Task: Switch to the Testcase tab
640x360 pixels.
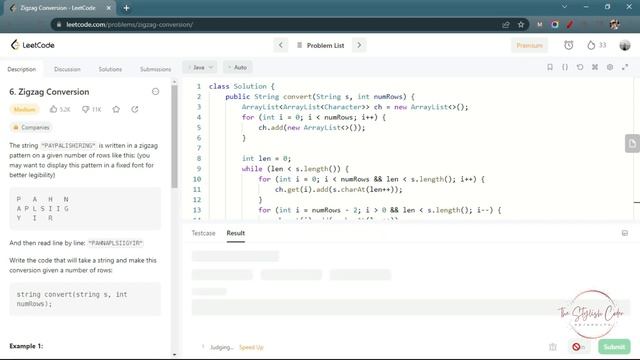Action: click(x=203, y=233)
